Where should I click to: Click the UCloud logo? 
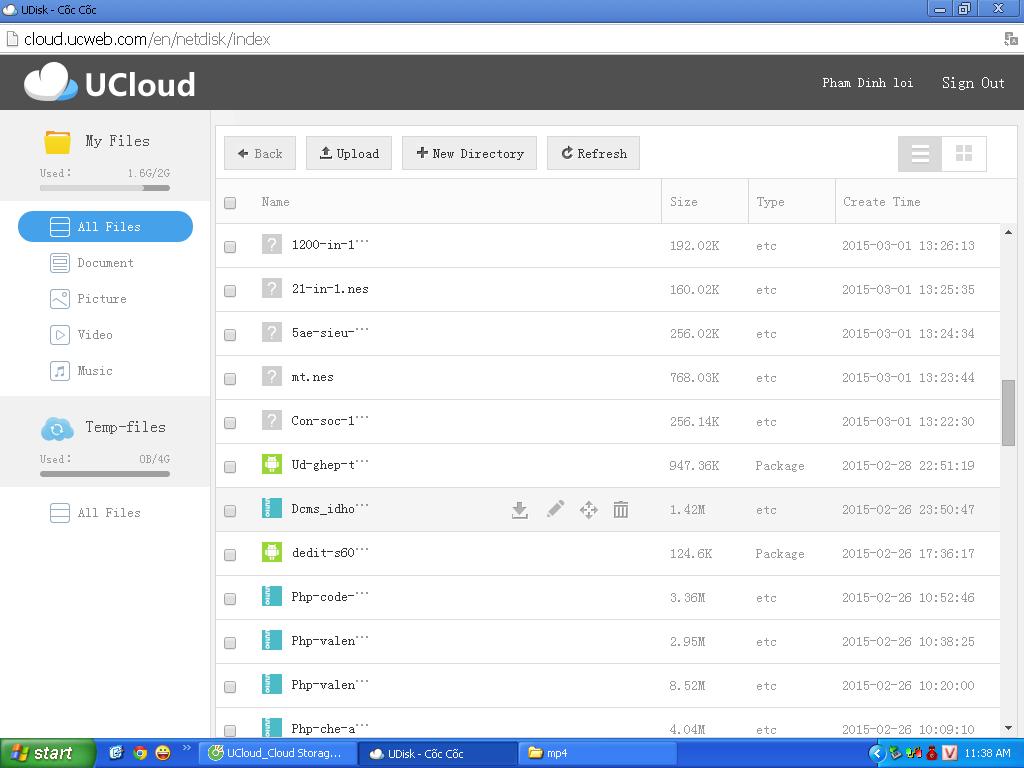(x=110, y=83)
